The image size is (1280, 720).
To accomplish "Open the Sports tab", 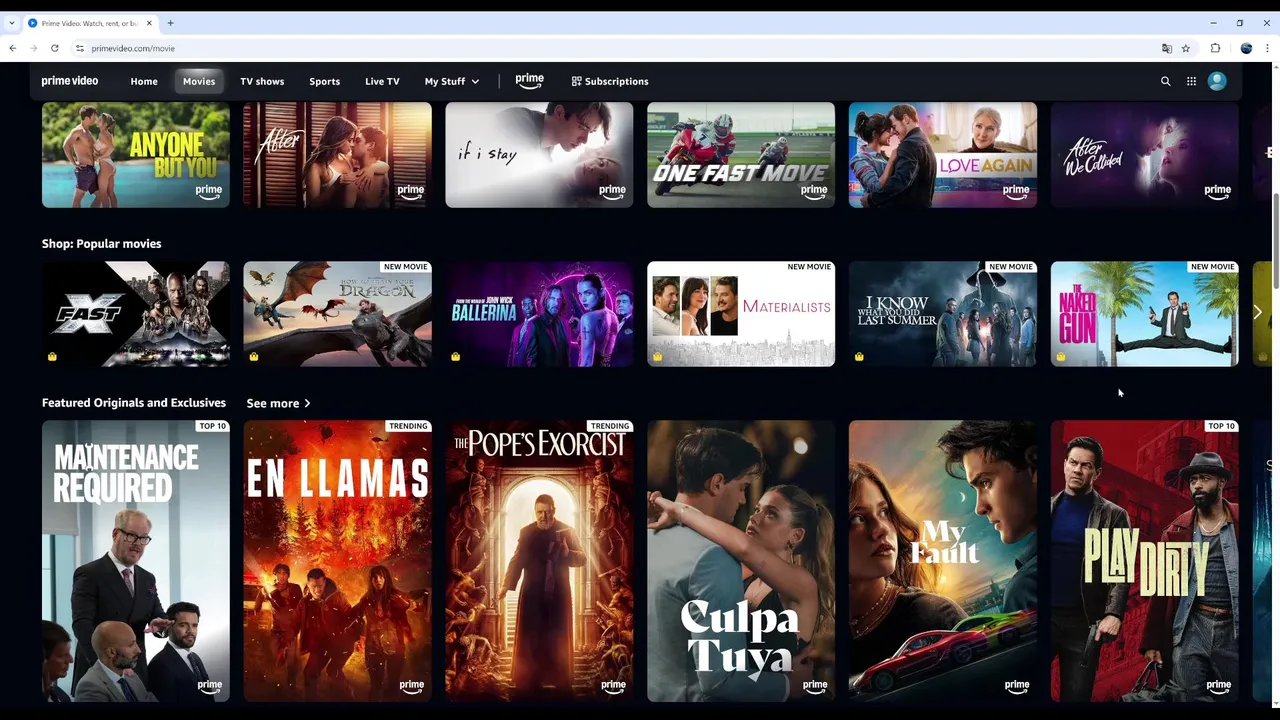I will [x=324, y=81].
